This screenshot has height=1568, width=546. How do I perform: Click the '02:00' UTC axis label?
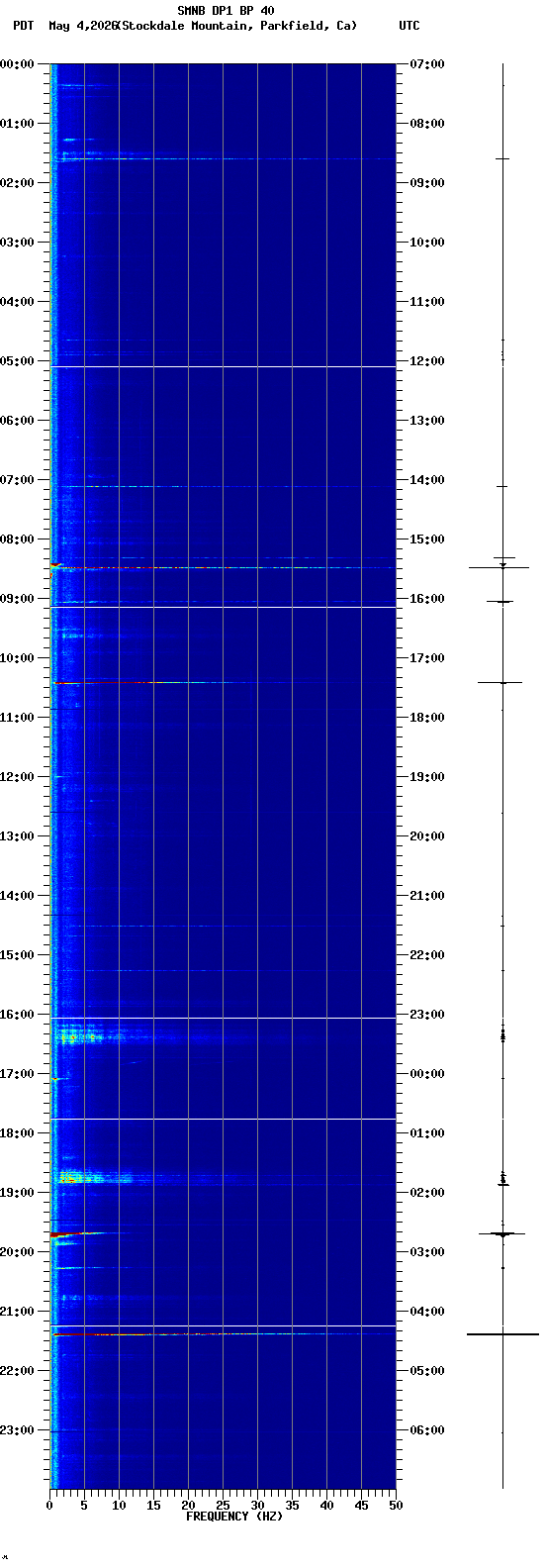coord(427,1193)
